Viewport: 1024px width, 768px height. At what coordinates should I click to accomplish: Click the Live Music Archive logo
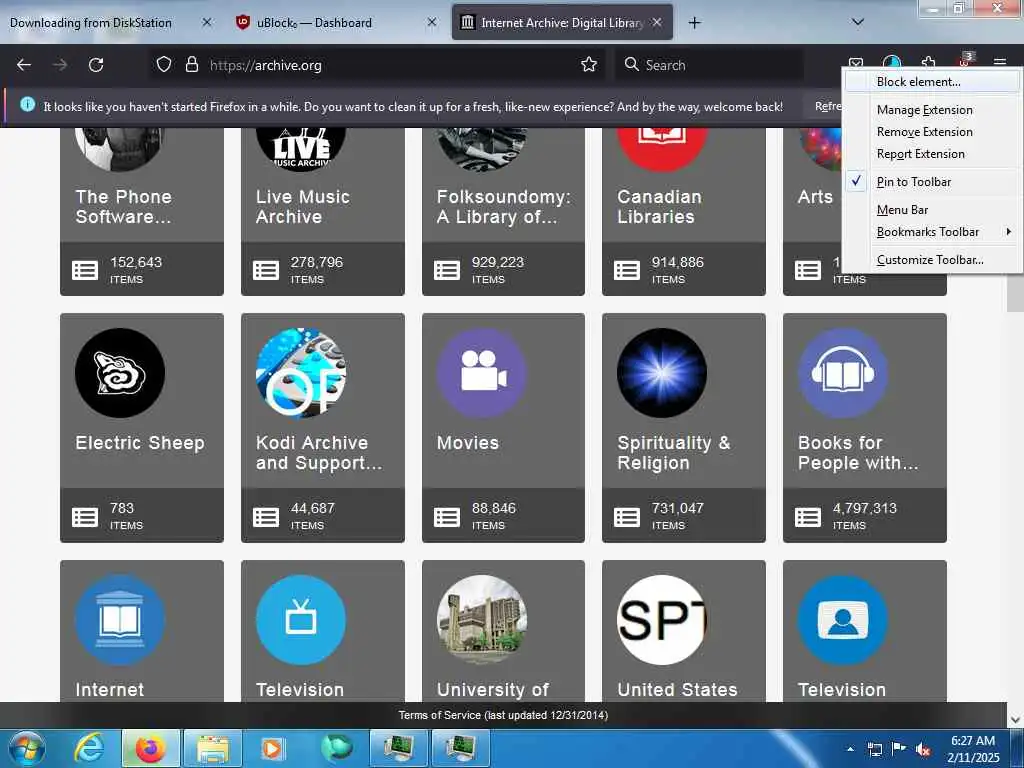[301, 149]
